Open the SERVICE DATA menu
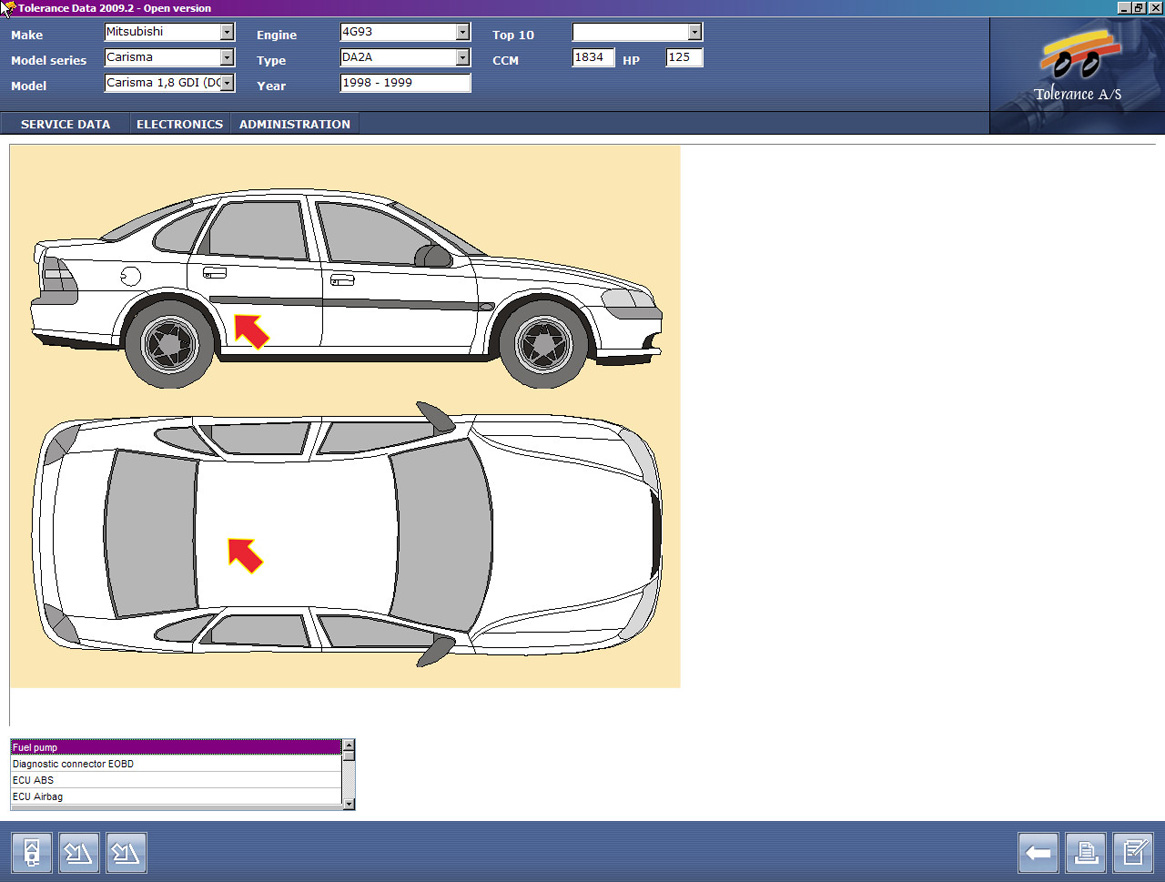This screenshot has height=882, width=1165. [x=65, y=124]
